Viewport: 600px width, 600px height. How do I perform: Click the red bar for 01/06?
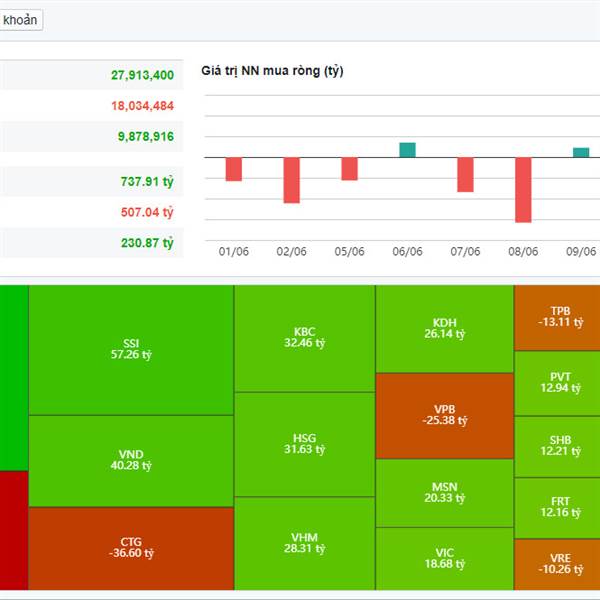tap(234, 169)
